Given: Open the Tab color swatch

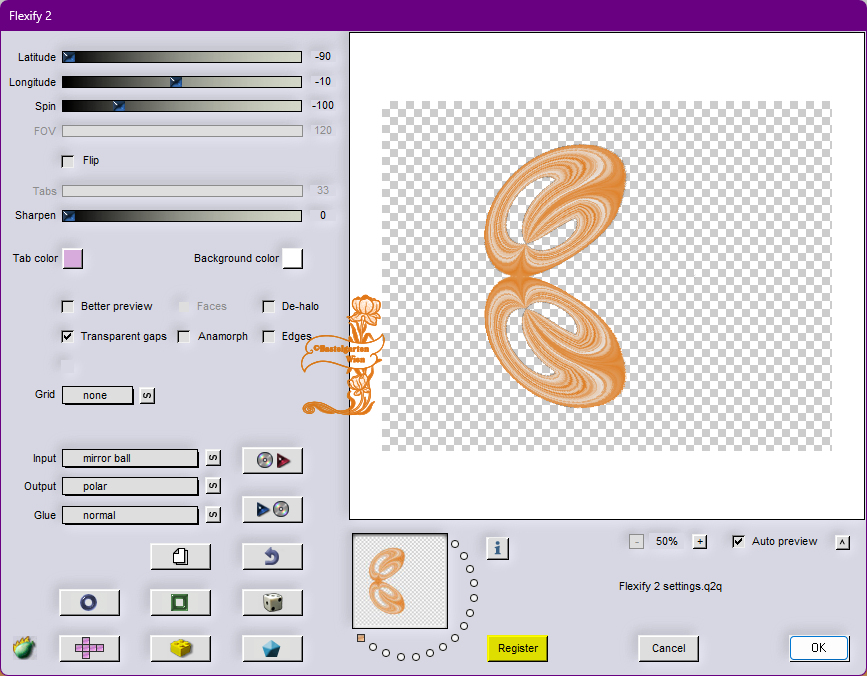Looking at the screenshot, I should tap(73, 259).
